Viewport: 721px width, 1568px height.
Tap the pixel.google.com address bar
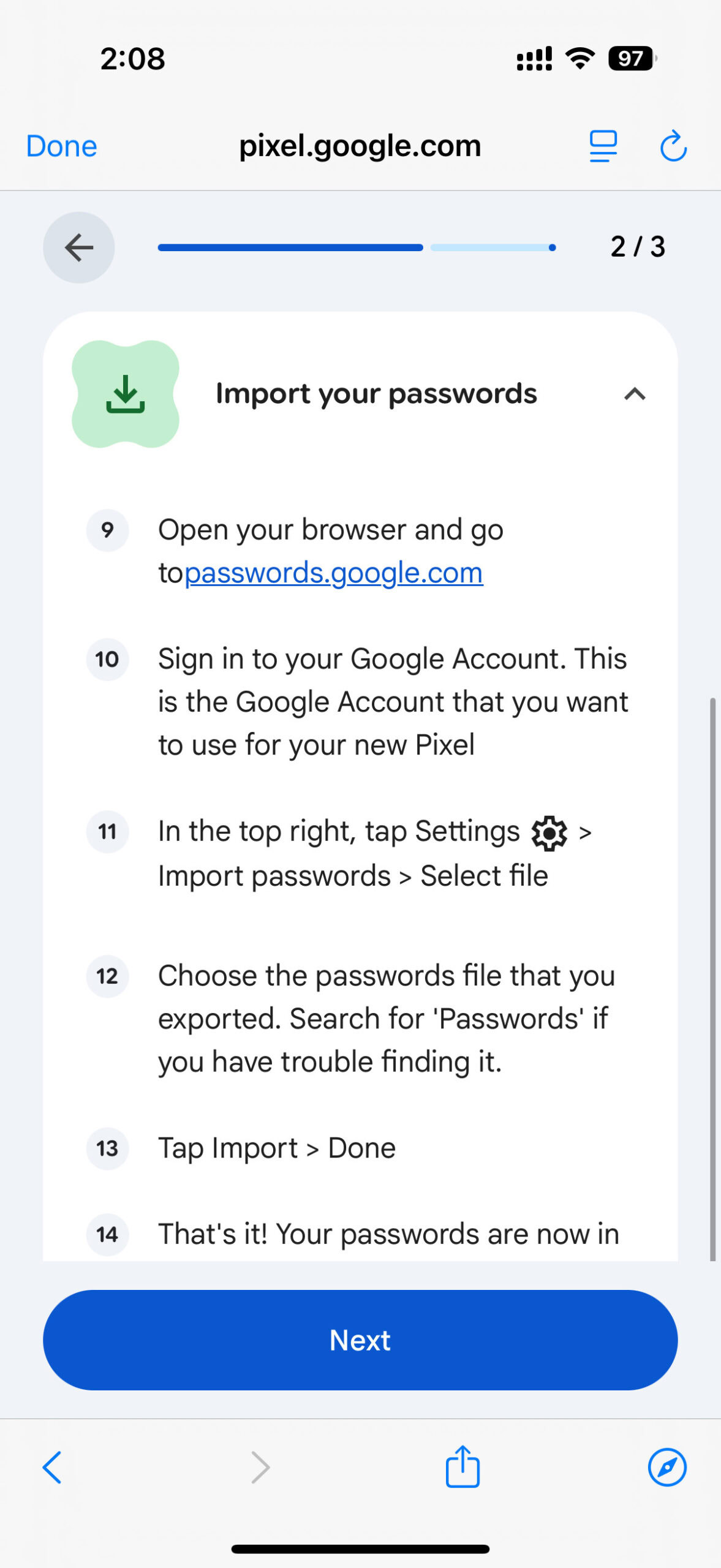coord(360,146)
